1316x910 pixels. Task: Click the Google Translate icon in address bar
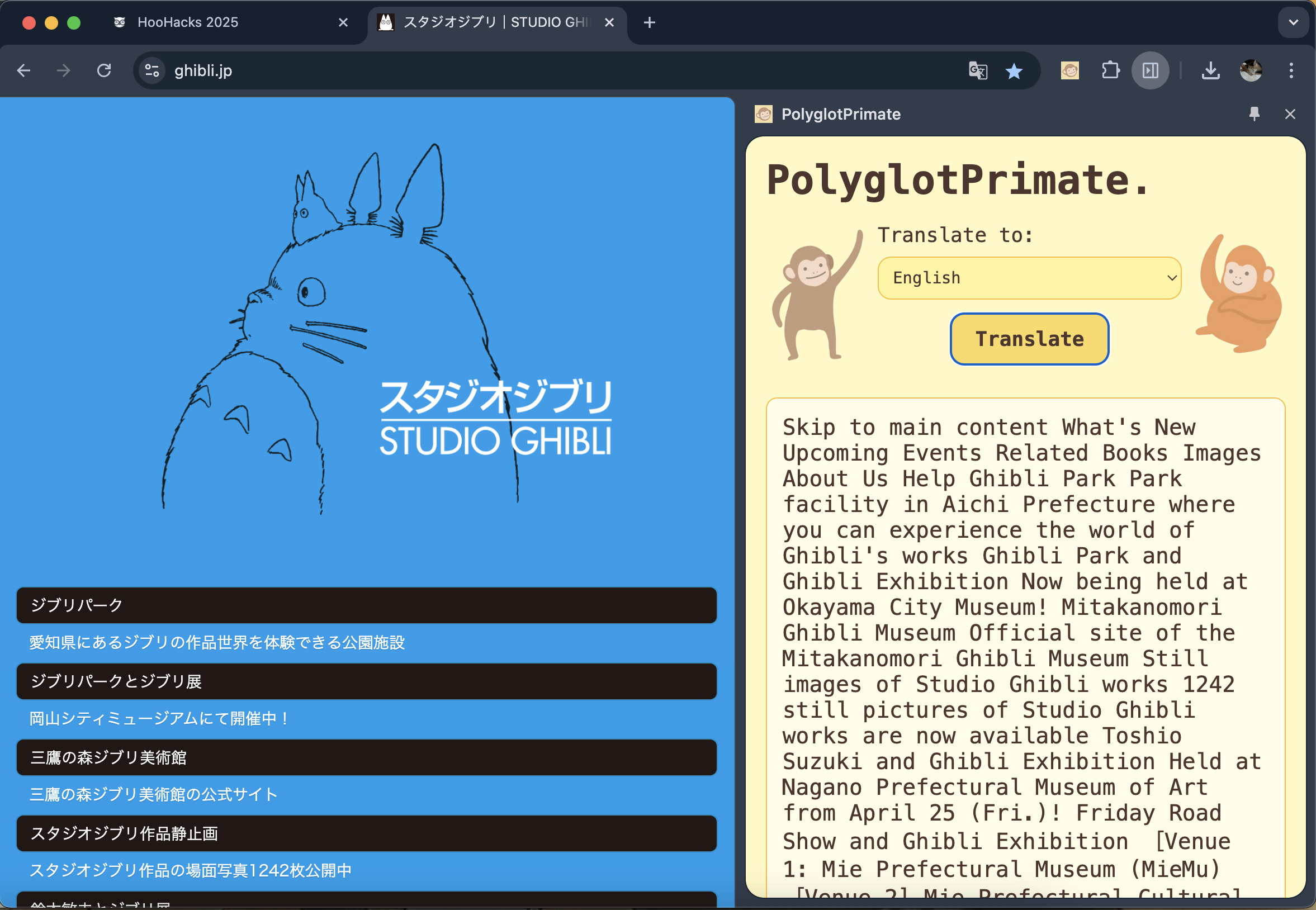click(x=977, y=70)
